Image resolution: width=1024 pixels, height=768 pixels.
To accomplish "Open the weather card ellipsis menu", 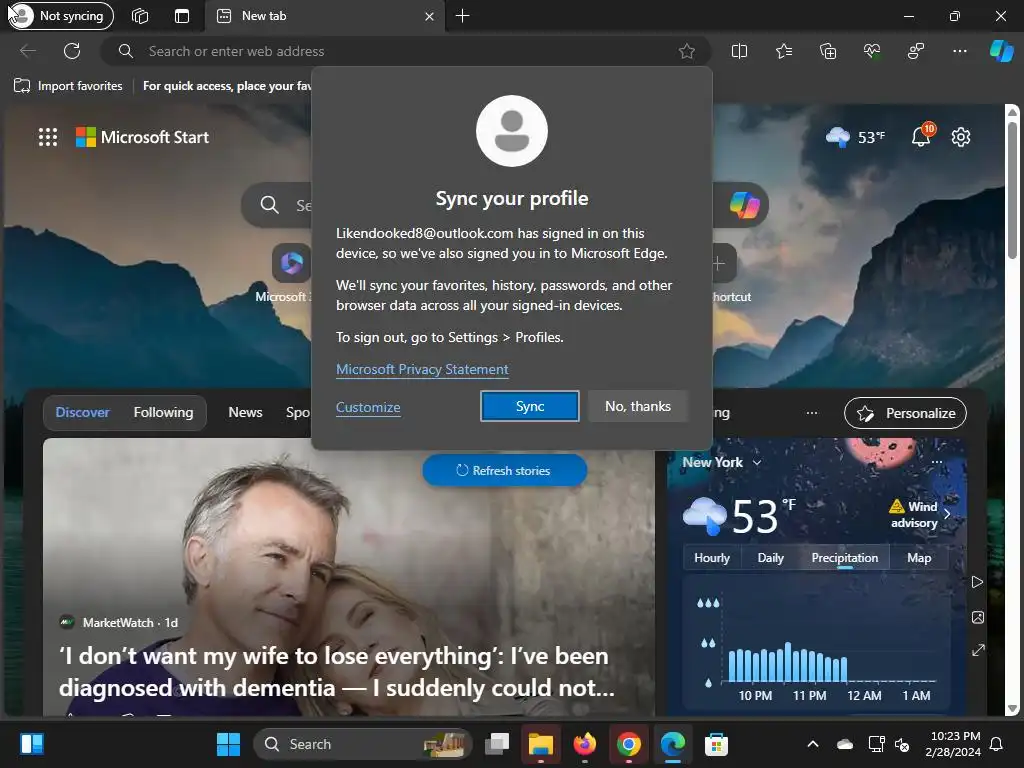I will click(x=936, y=462).
